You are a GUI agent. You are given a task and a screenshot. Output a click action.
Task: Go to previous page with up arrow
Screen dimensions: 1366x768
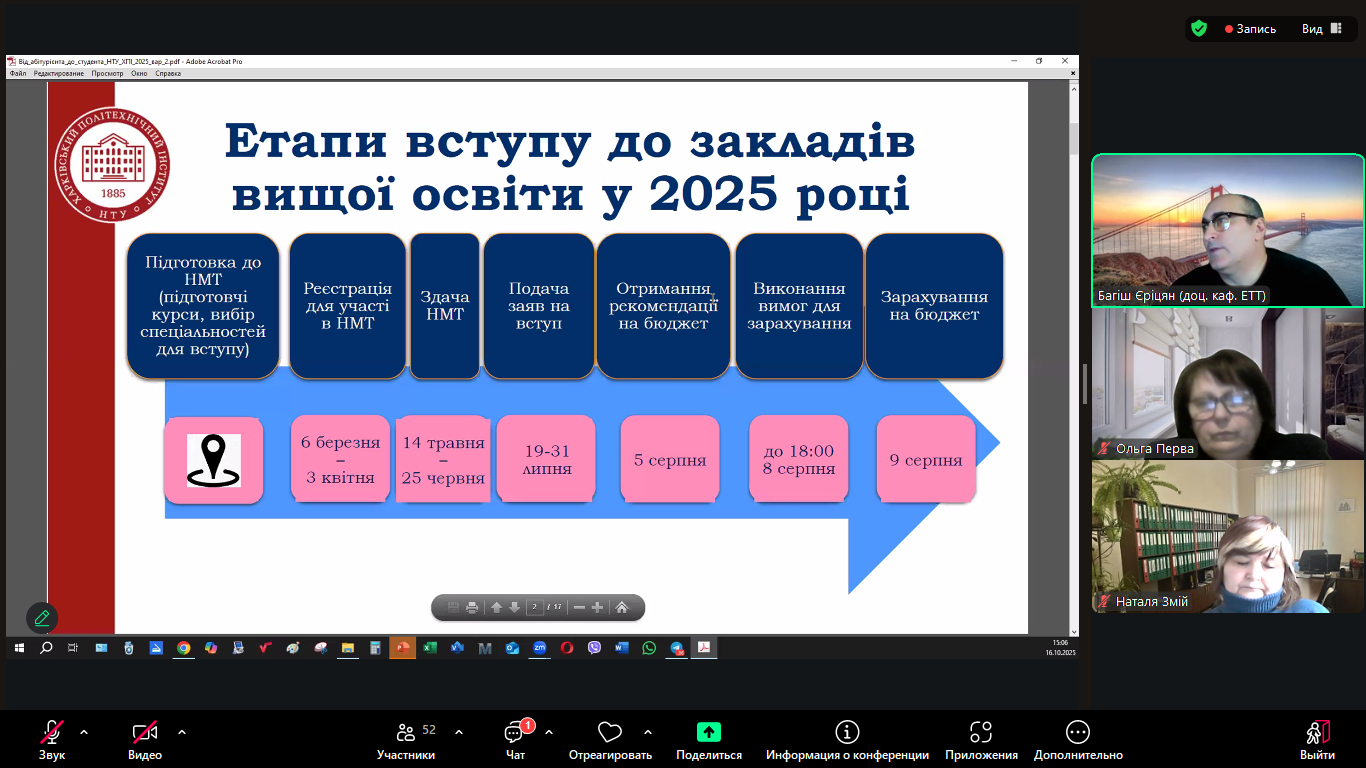tap(497, 607)
